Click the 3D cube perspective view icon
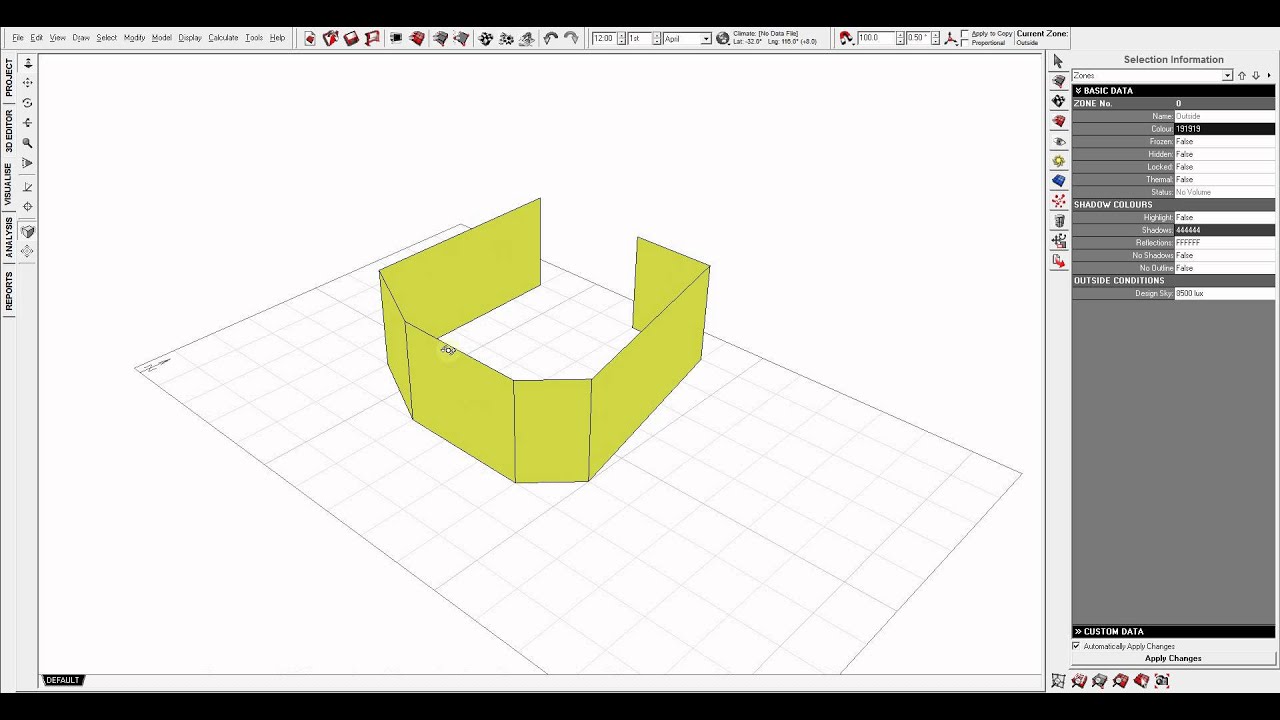 point(27,231)
